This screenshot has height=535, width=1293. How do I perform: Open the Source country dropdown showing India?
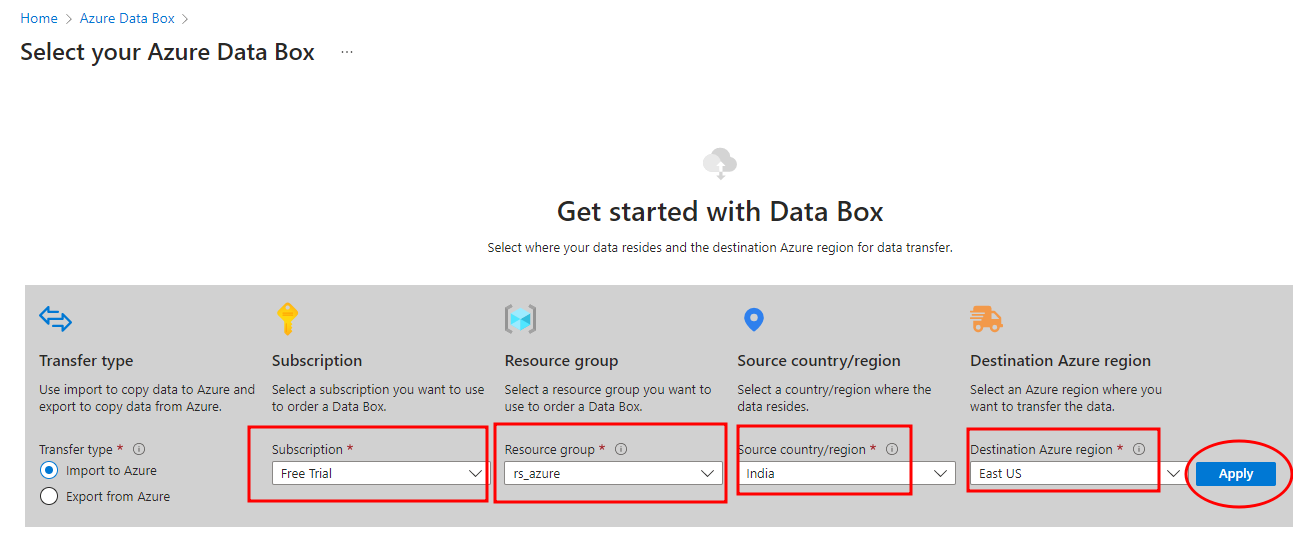coord(846,473)
